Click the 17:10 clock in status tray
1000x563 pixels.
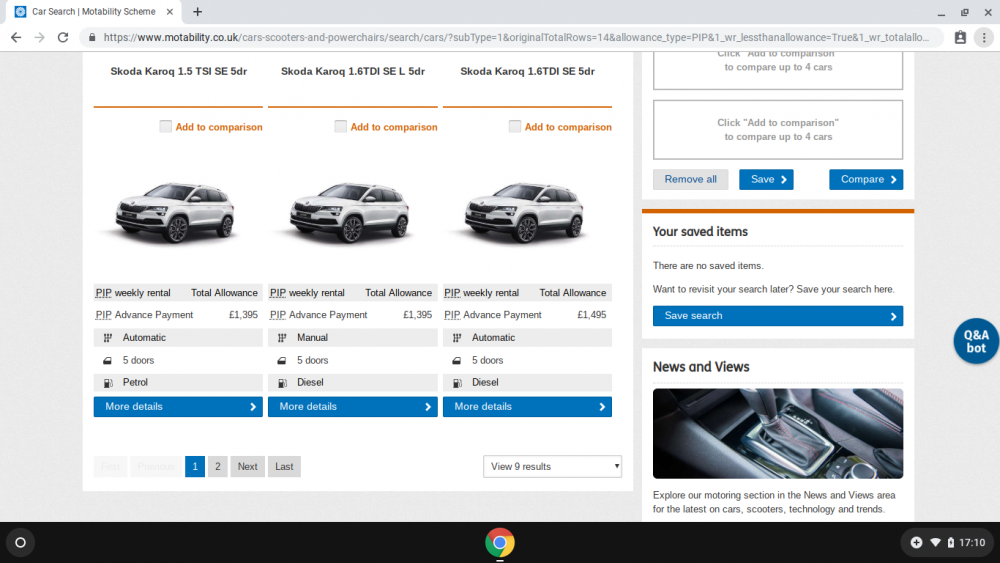[972, 543]
